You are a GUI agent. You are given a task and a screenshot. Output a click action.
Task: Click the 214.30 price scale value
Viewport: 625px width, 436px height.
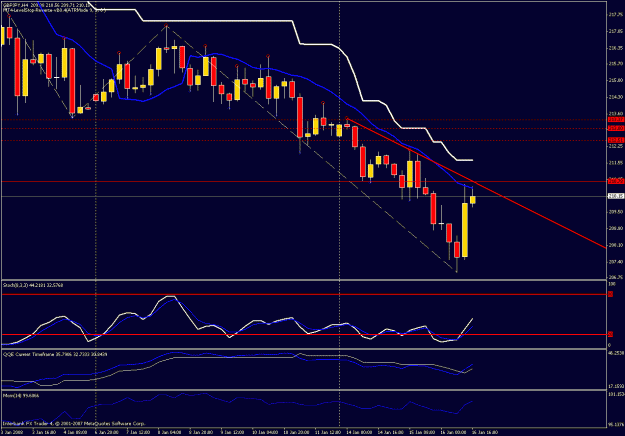point(615,97)
